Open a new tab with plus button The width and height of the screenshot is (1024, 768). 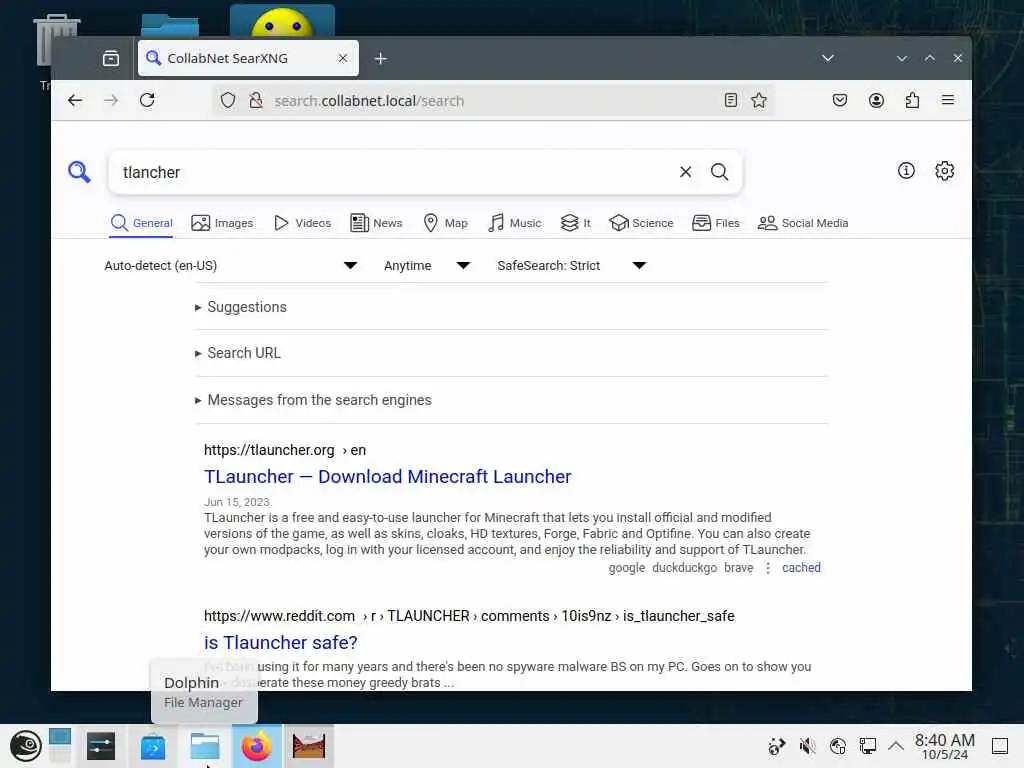[381, 59]
